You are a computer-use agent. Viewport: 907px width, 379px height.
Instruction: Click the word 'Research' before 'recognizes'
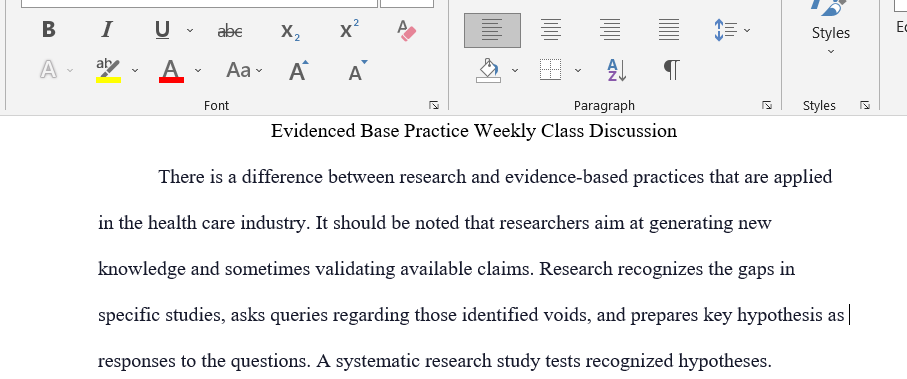point(576,269)
